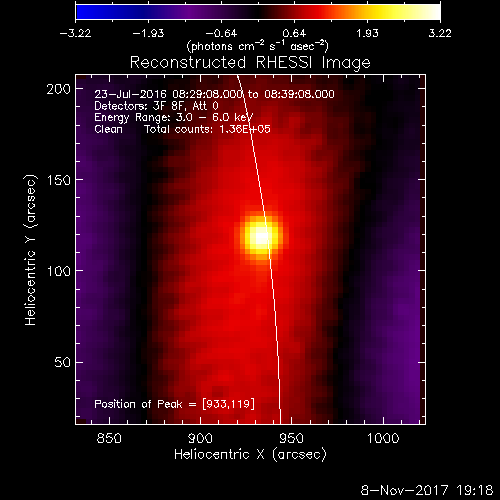Click the colorbar value '-3.22'
Viewport: 500px width, 500px height.
(x=75, y=33)
